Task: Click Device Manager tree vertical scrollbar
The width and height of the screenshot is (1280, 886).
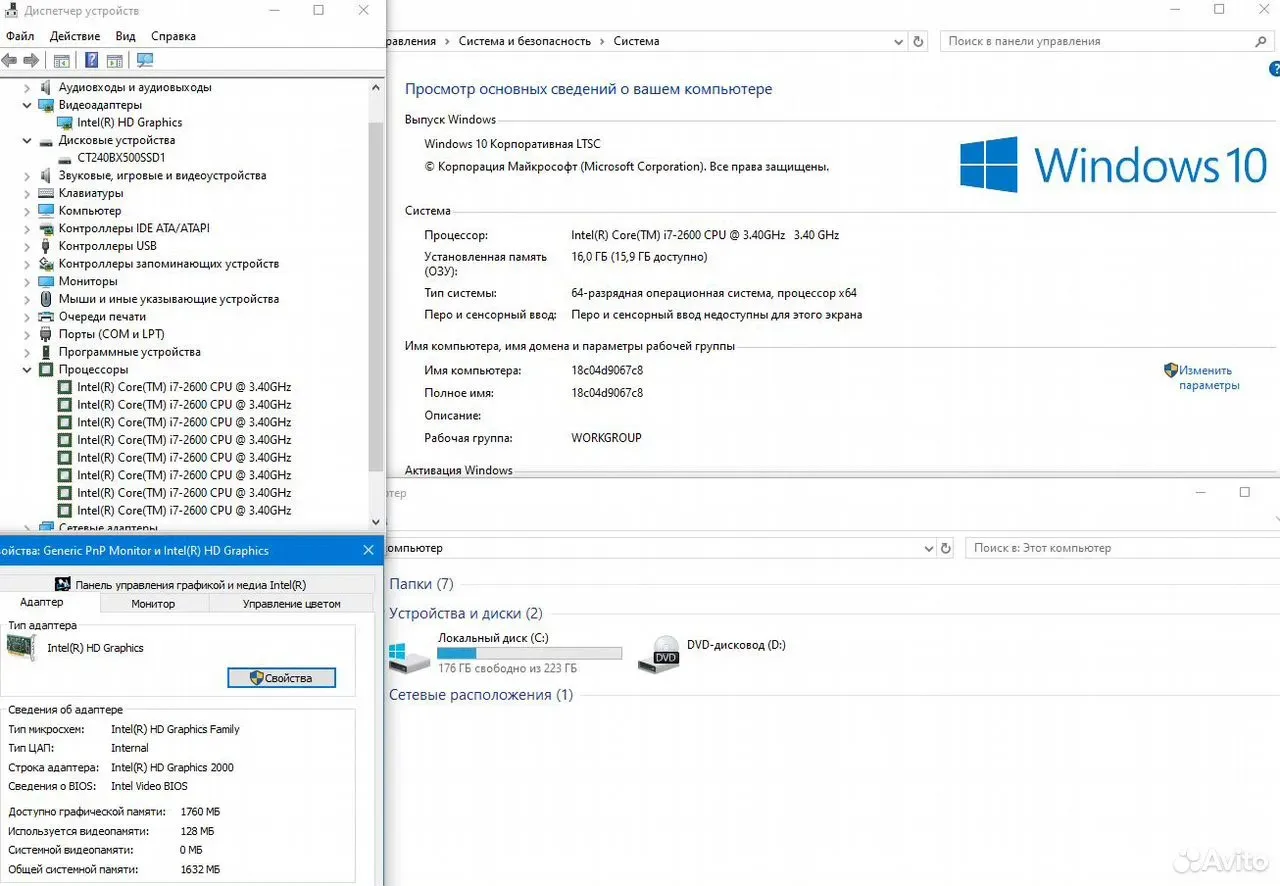Action: pyautogui.click(x=376, y=297)
